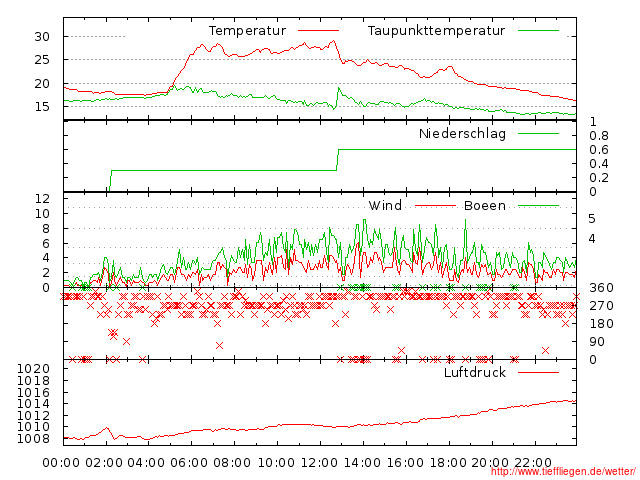Click the 0.6 precipitation axis value
The width and height of the screenshot is (640, 480).
[x=599, y=150]
